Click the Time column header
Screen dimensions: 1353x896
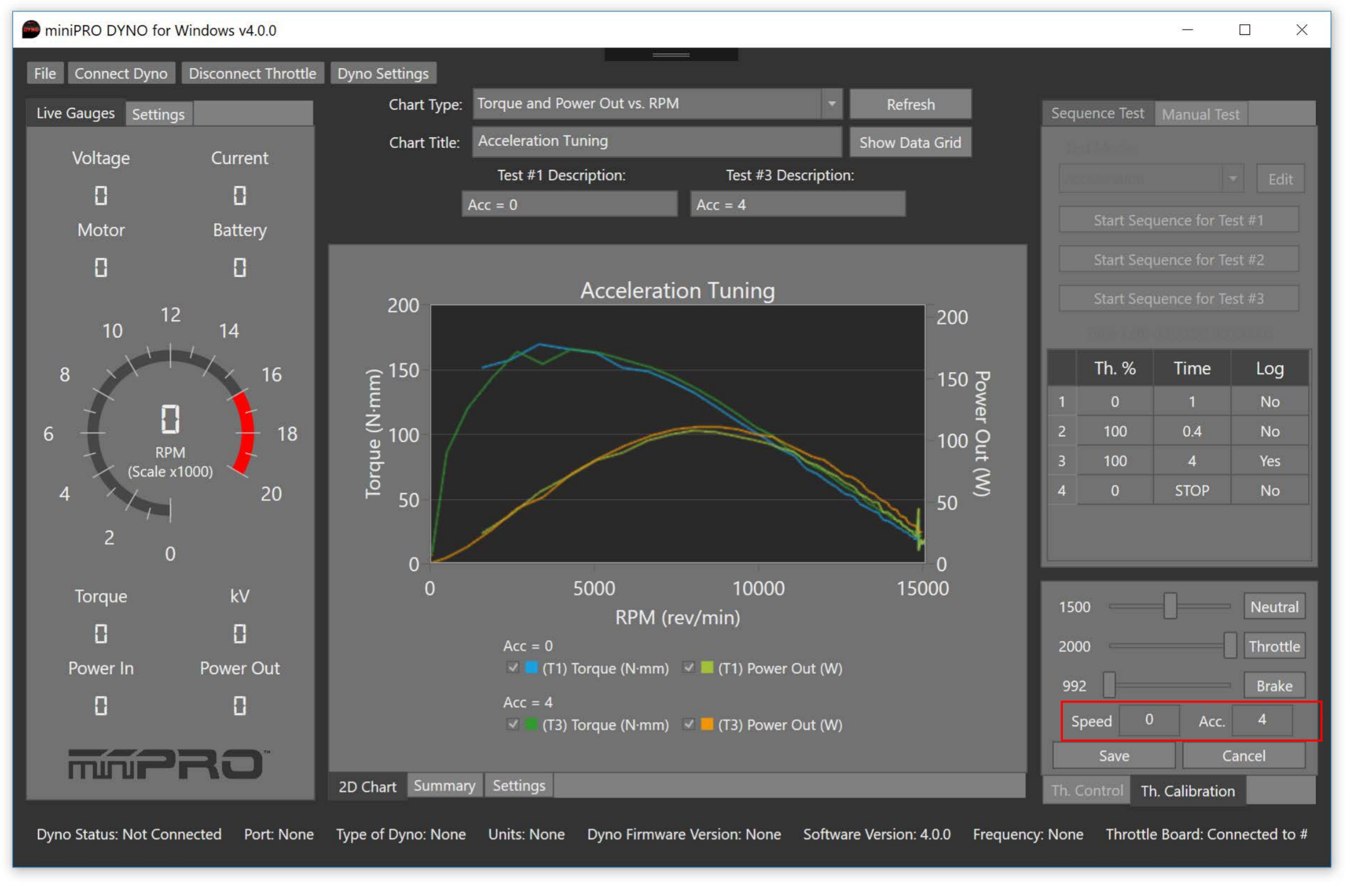1191,369
